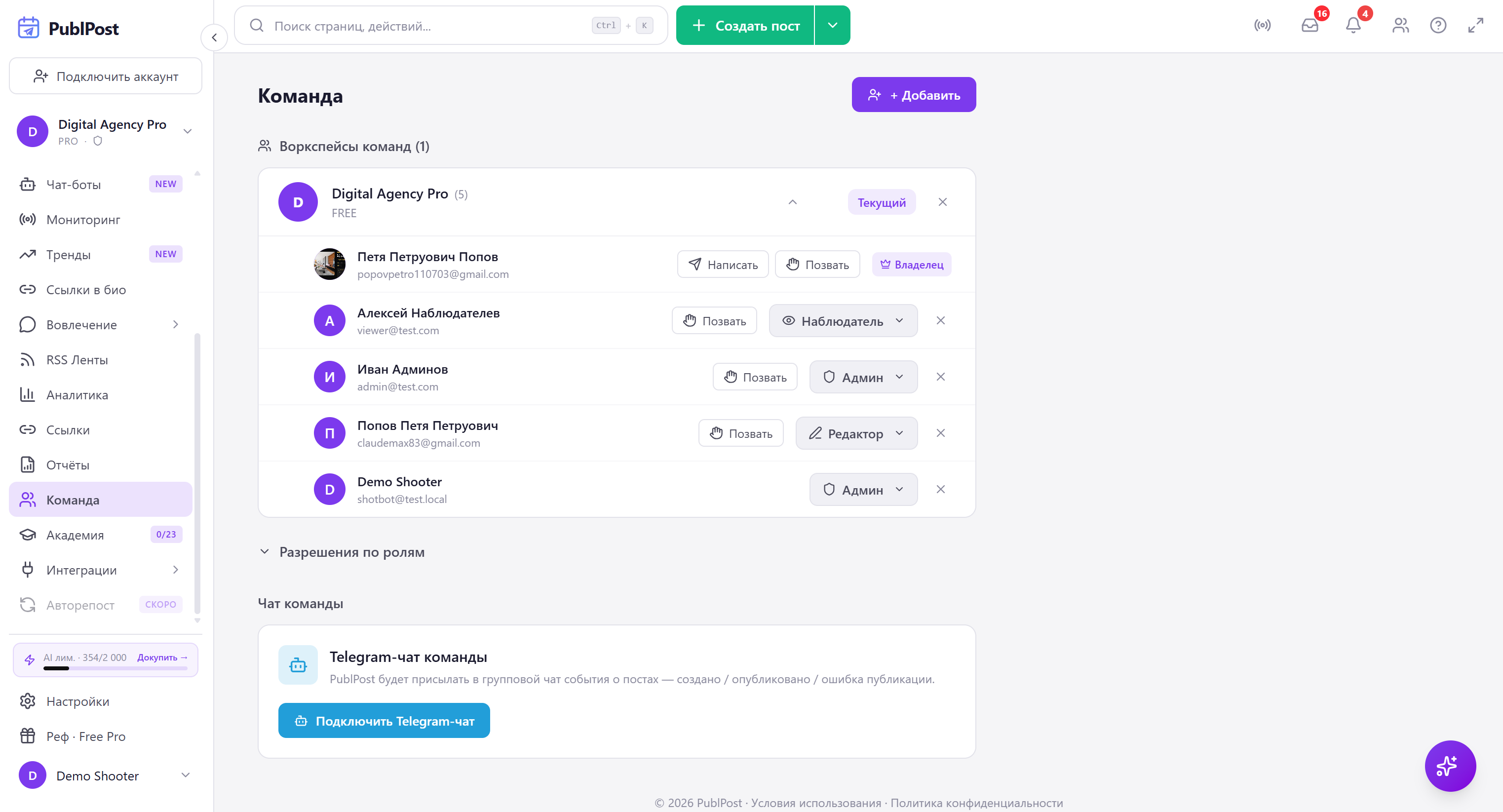Open the live monitoring broadcast icon in header

1262,26
